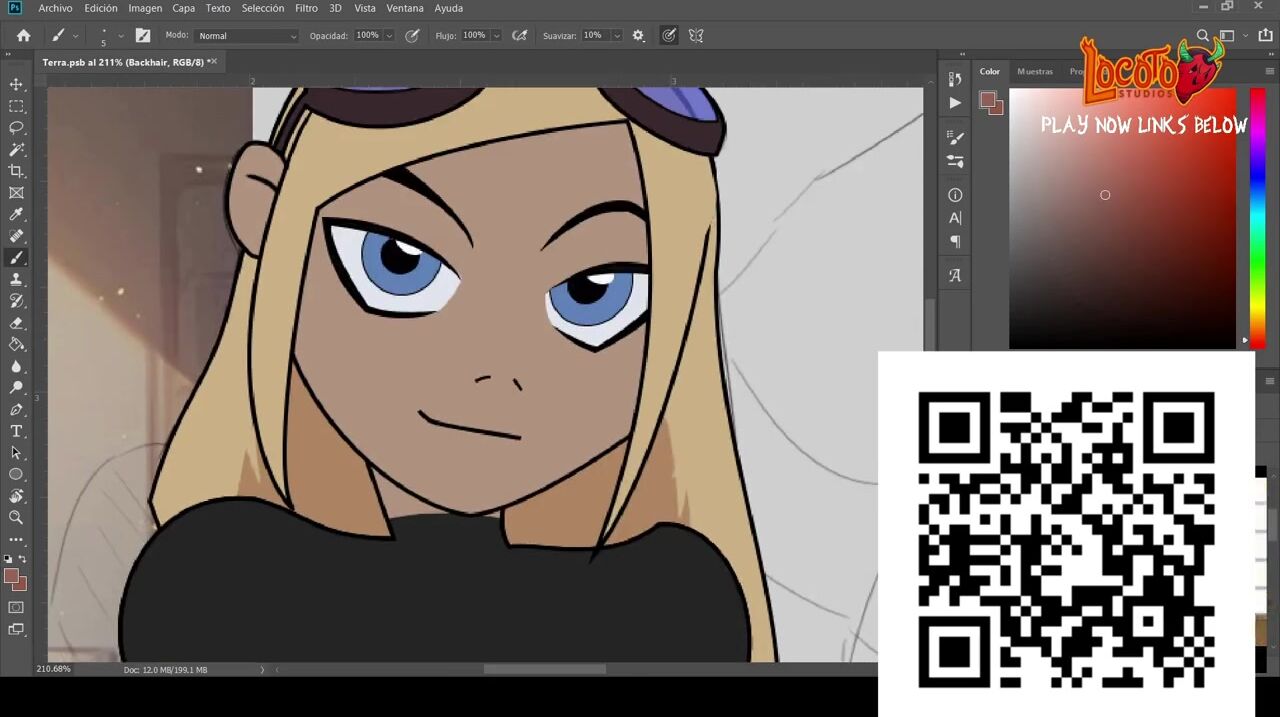Select the Zoom tool
Screen dimensions: 1280x717
[x=16, y=518]
